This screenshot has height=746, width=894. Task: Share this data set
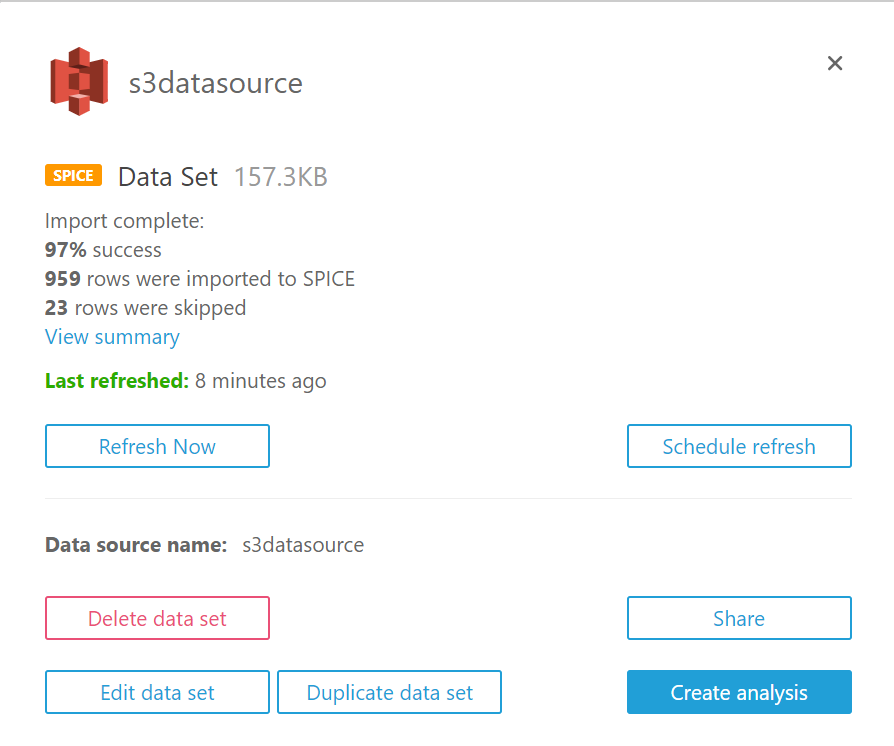click(739, 618)
